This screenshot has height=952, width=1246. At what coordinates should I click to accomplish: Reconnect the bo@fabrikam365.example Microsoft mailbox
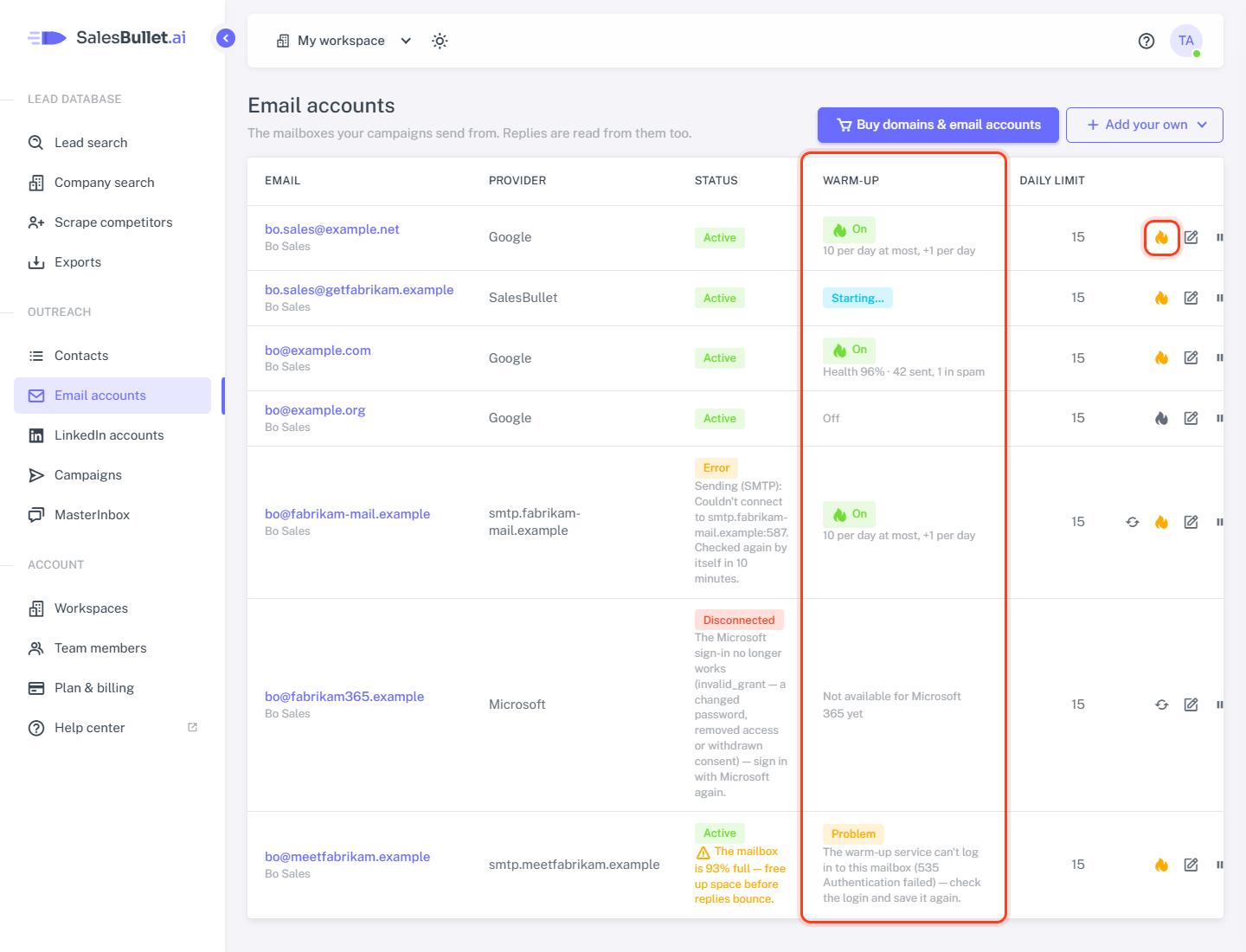point(1162,704)
